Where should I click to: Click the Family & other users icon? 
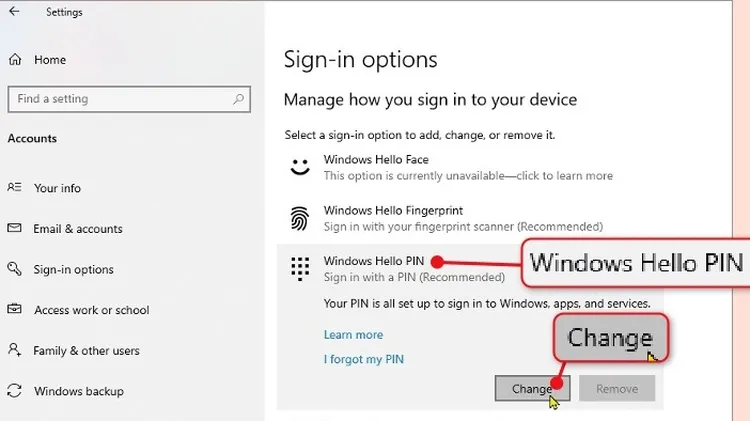point(15,351)
